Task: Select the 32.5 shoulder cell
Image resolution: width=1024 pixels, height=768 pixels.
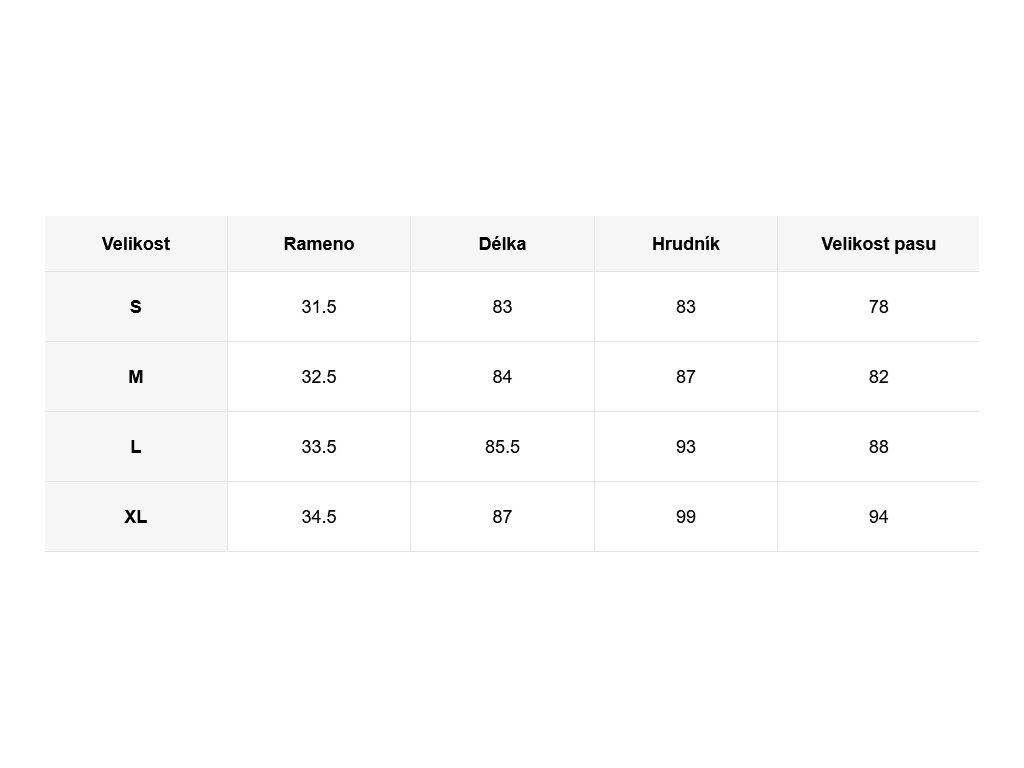Action: tap(319, 377)
